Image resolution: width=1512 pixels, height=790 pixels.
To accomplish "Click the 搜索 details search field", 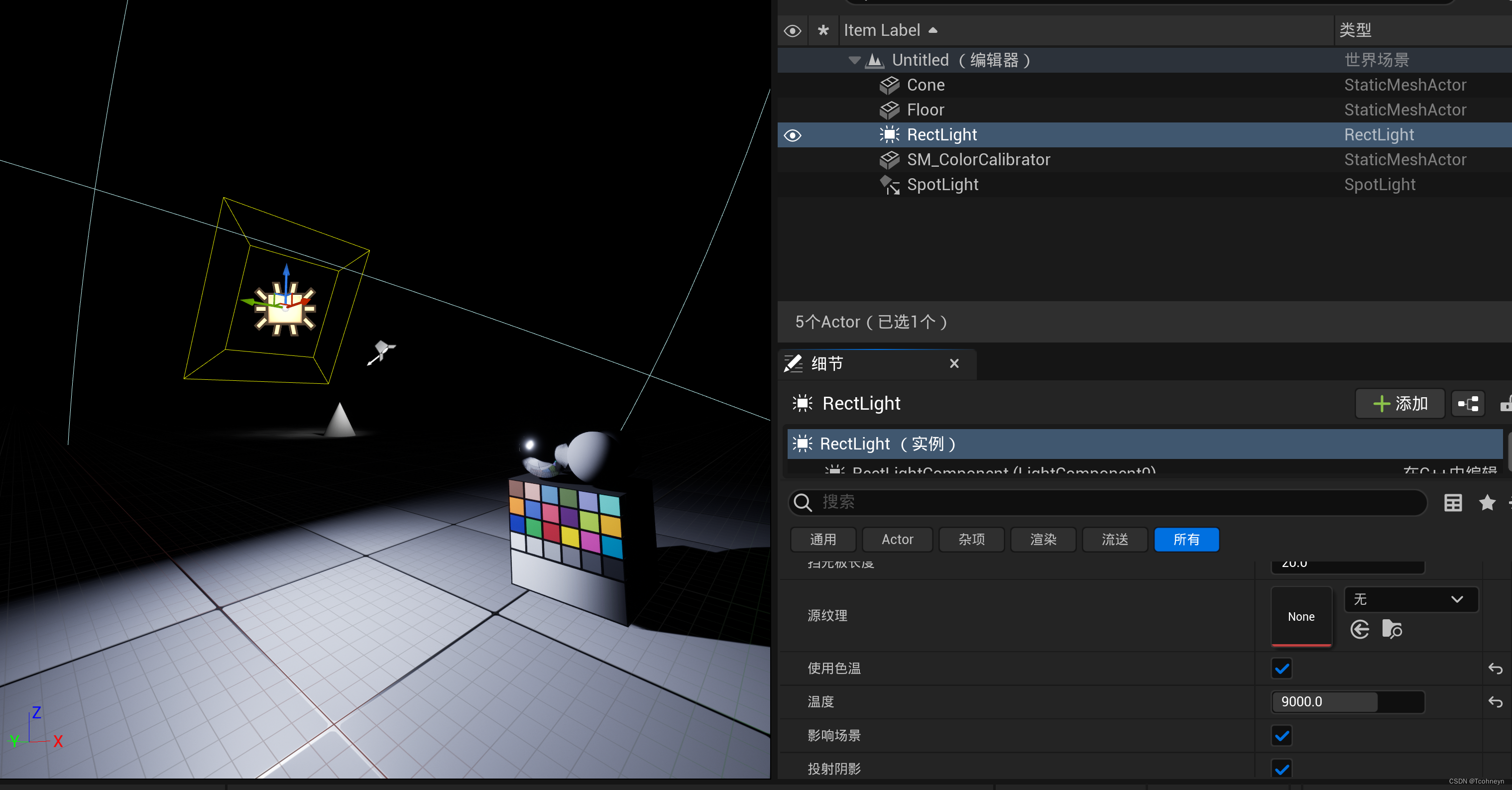I will click(x=1107, y=502).
